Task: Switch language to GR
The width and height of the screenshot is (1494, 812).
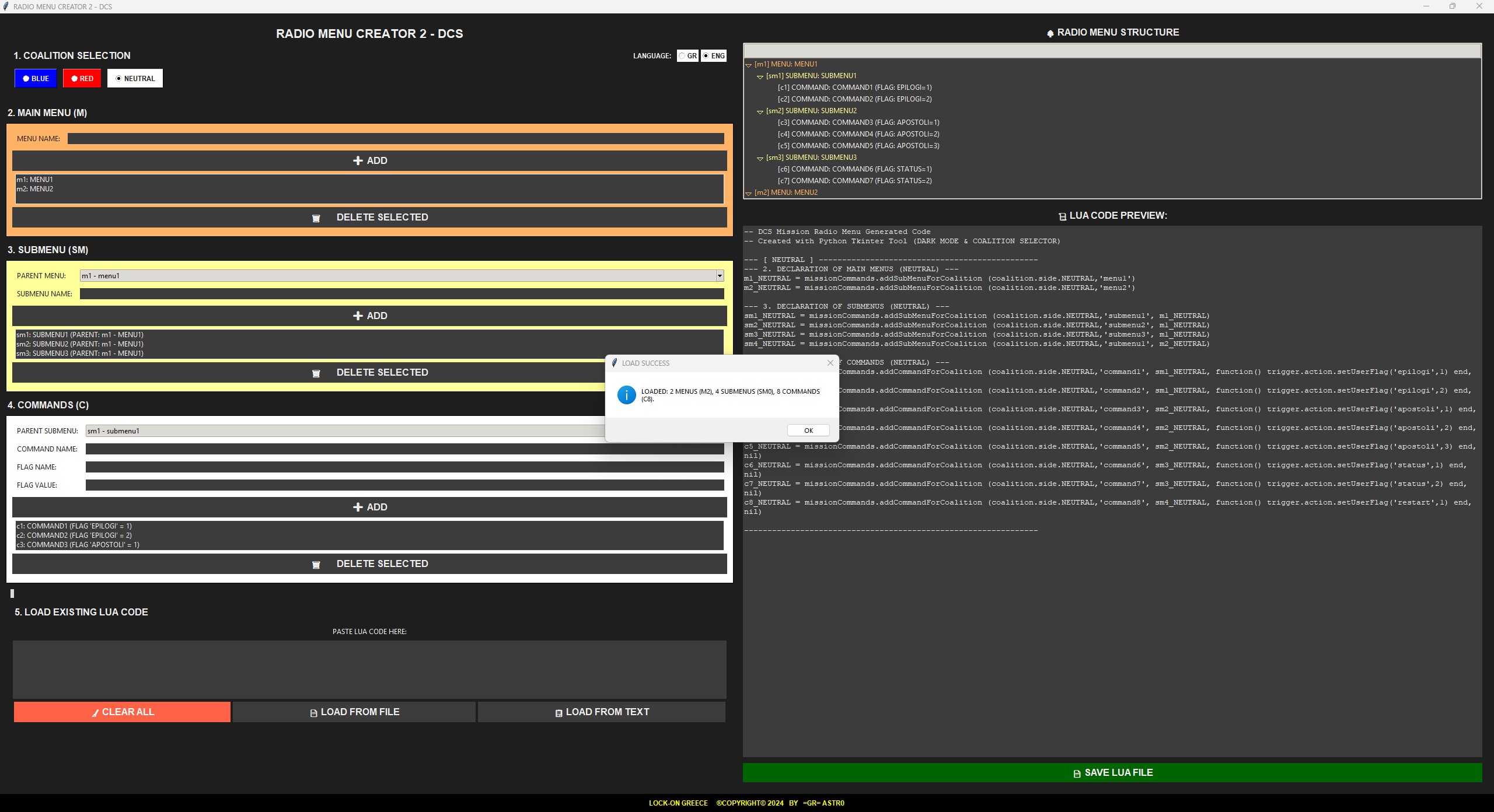Action: pos(682,56)
